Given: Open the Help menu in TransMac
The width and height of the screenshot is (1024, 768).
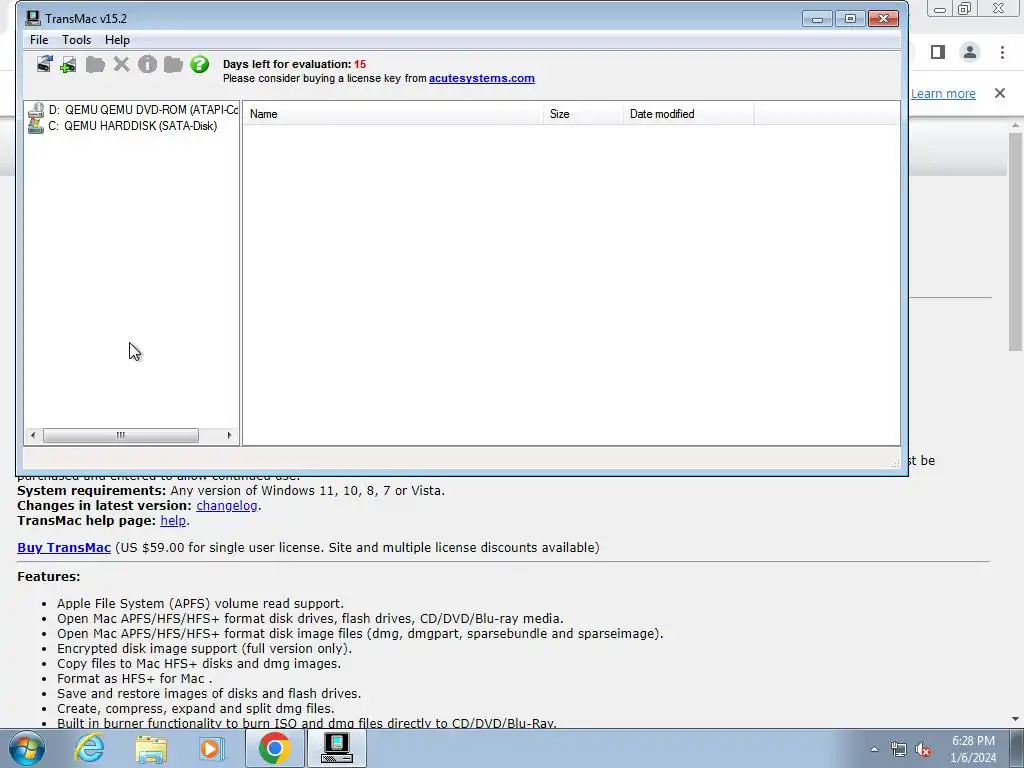Looking at the screenshot, I should (118, 40).
